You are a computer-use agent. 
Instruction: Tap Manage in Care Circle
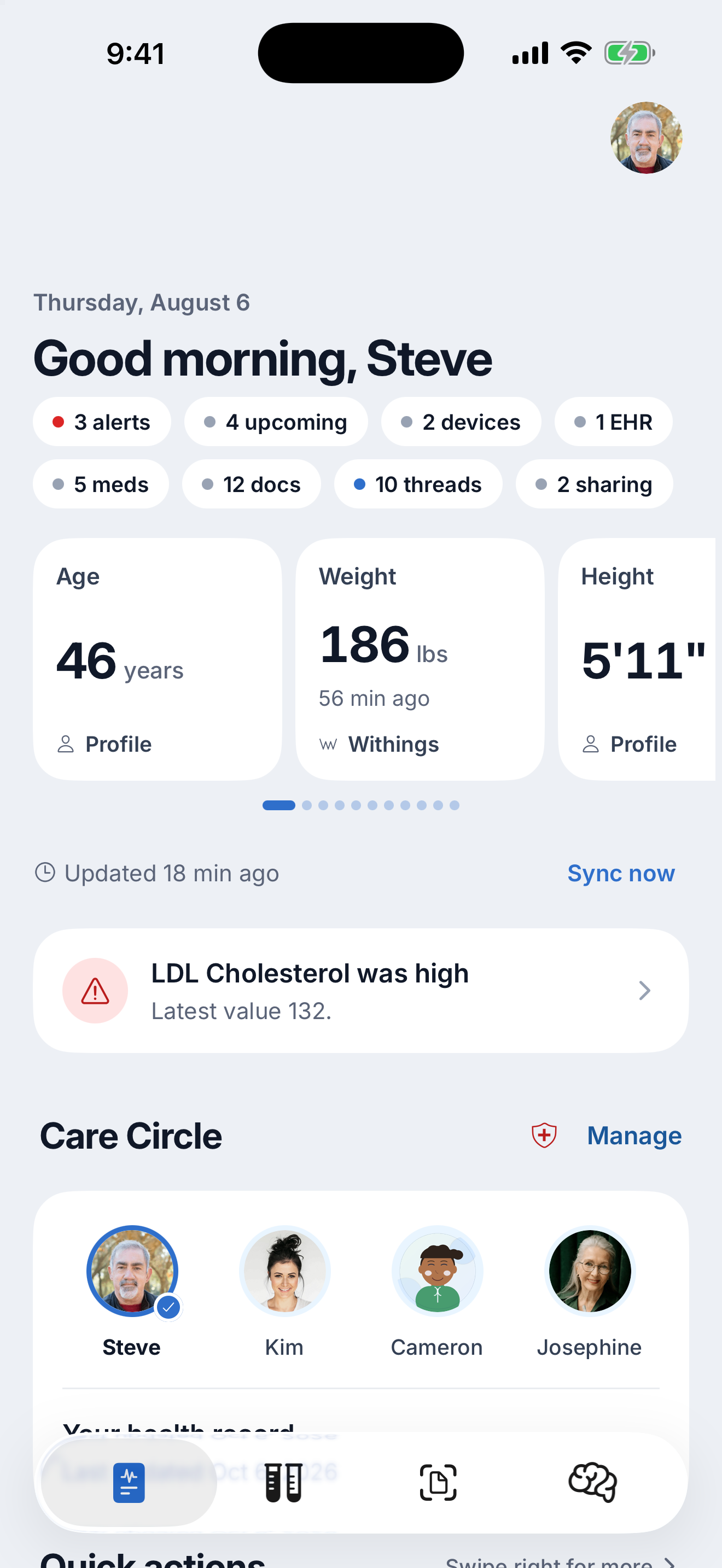click(634, 1136)
